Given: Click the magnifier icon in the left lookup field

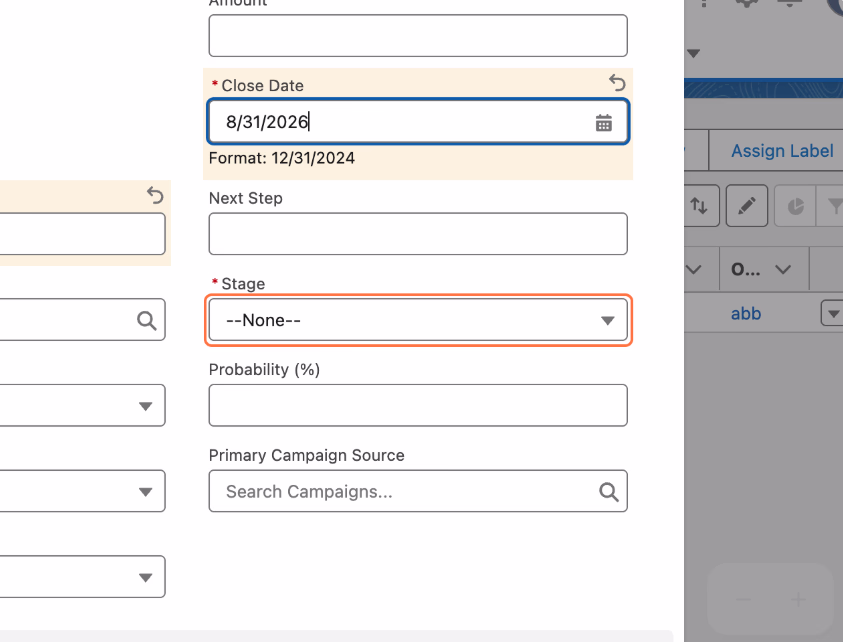Looking at the screenshot, I should pos(146,320).
